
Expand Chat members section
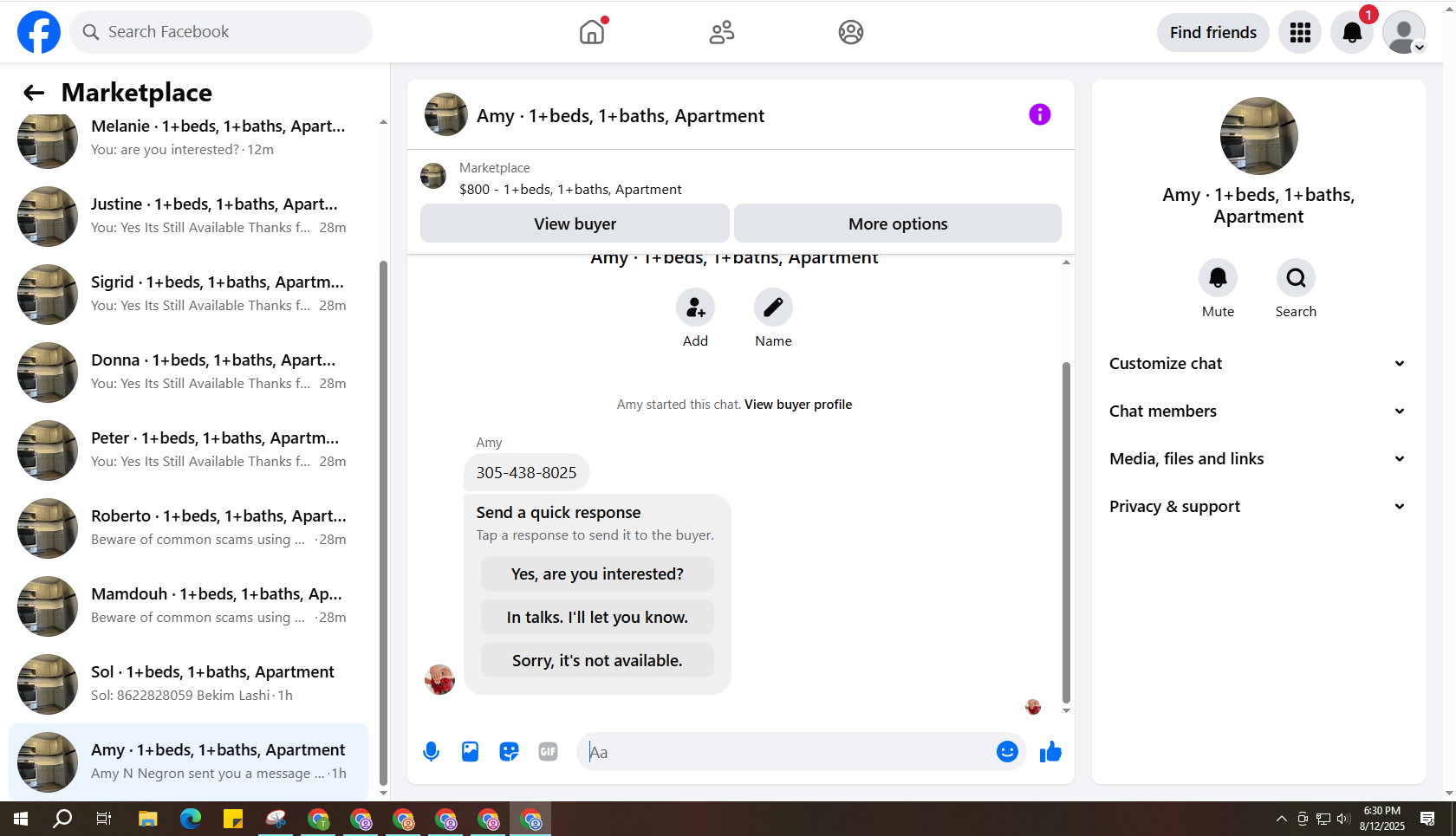1258,412
